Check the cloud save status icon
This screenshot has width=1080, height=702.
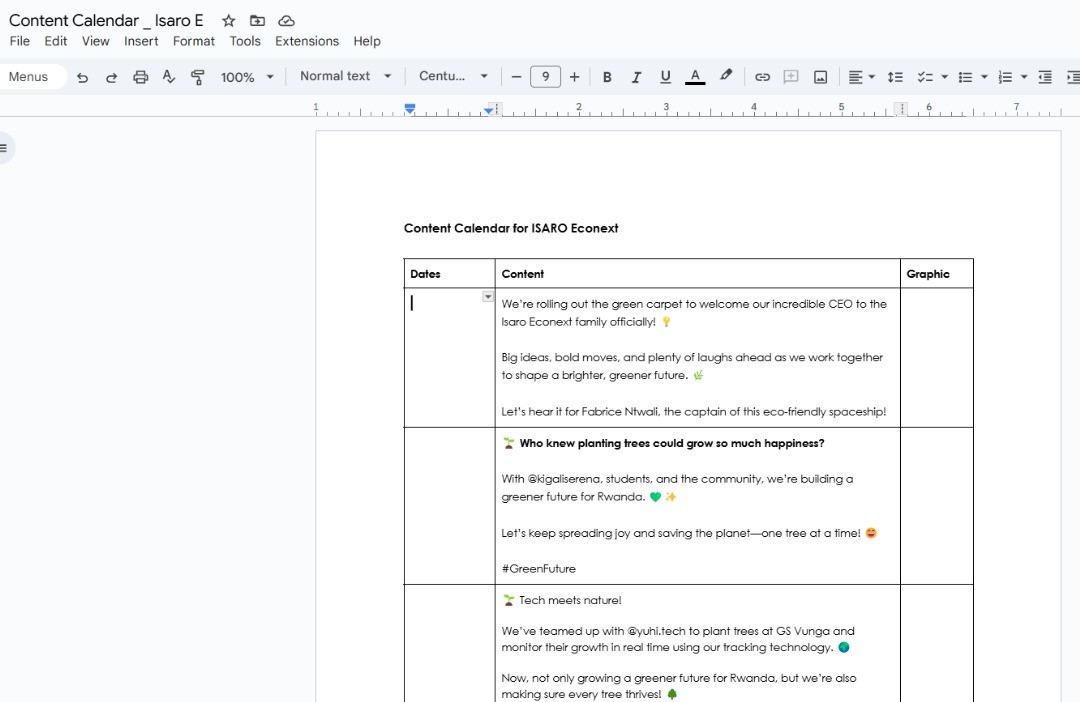click(x=287, y=21)
